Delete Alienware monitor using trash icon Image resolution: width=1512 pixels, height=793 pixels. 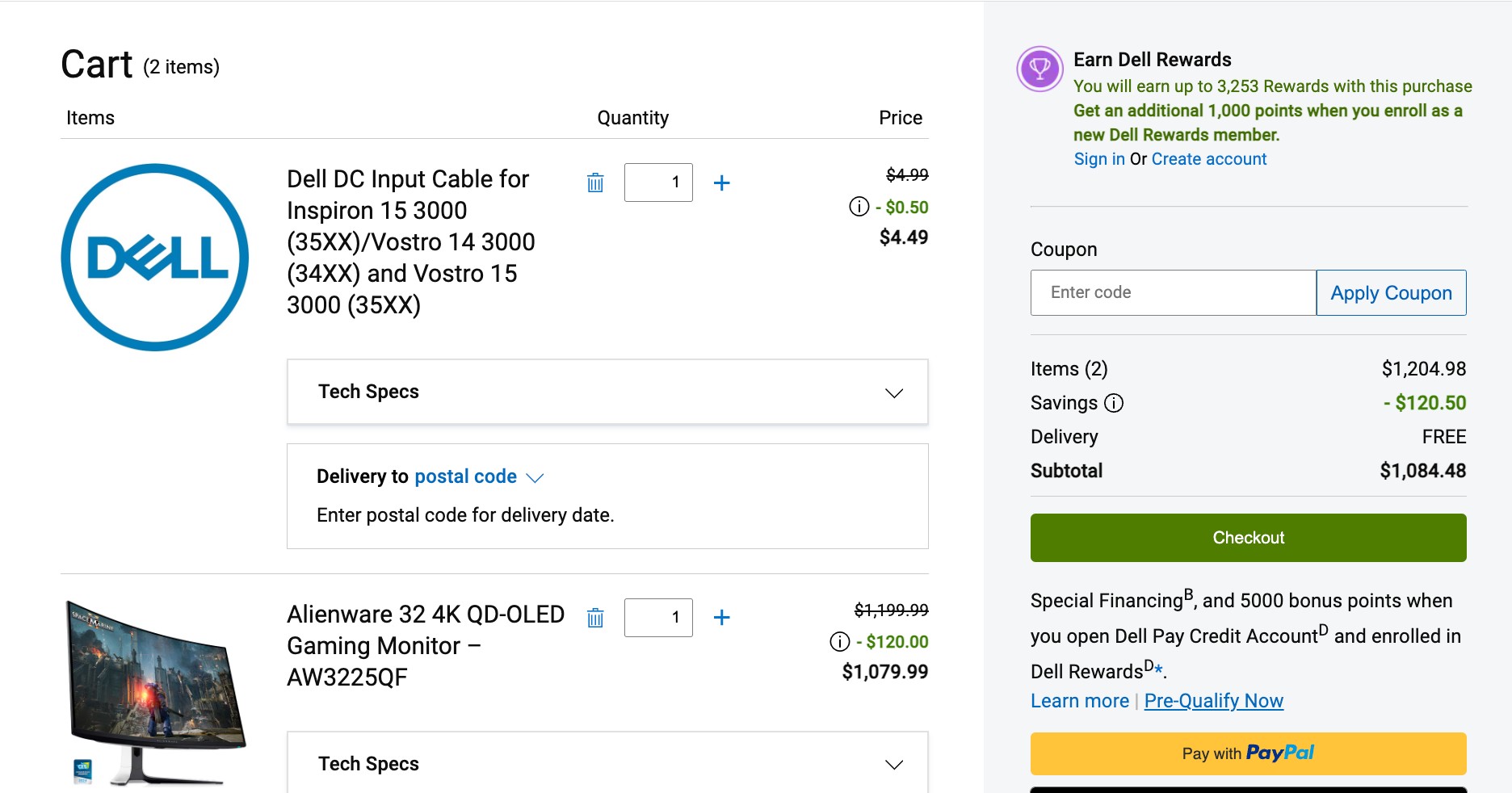pos(595,618)
